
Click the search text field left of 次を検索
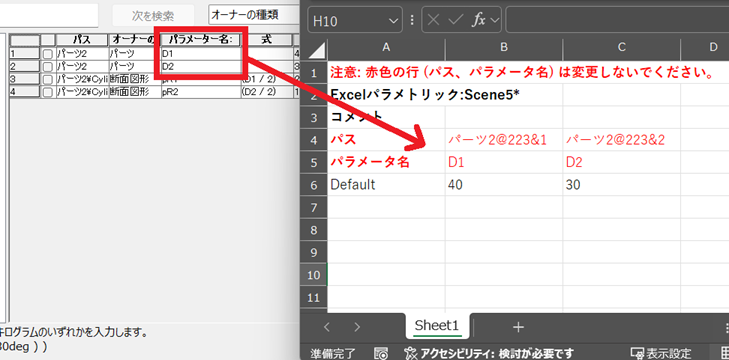click(49, 15)
